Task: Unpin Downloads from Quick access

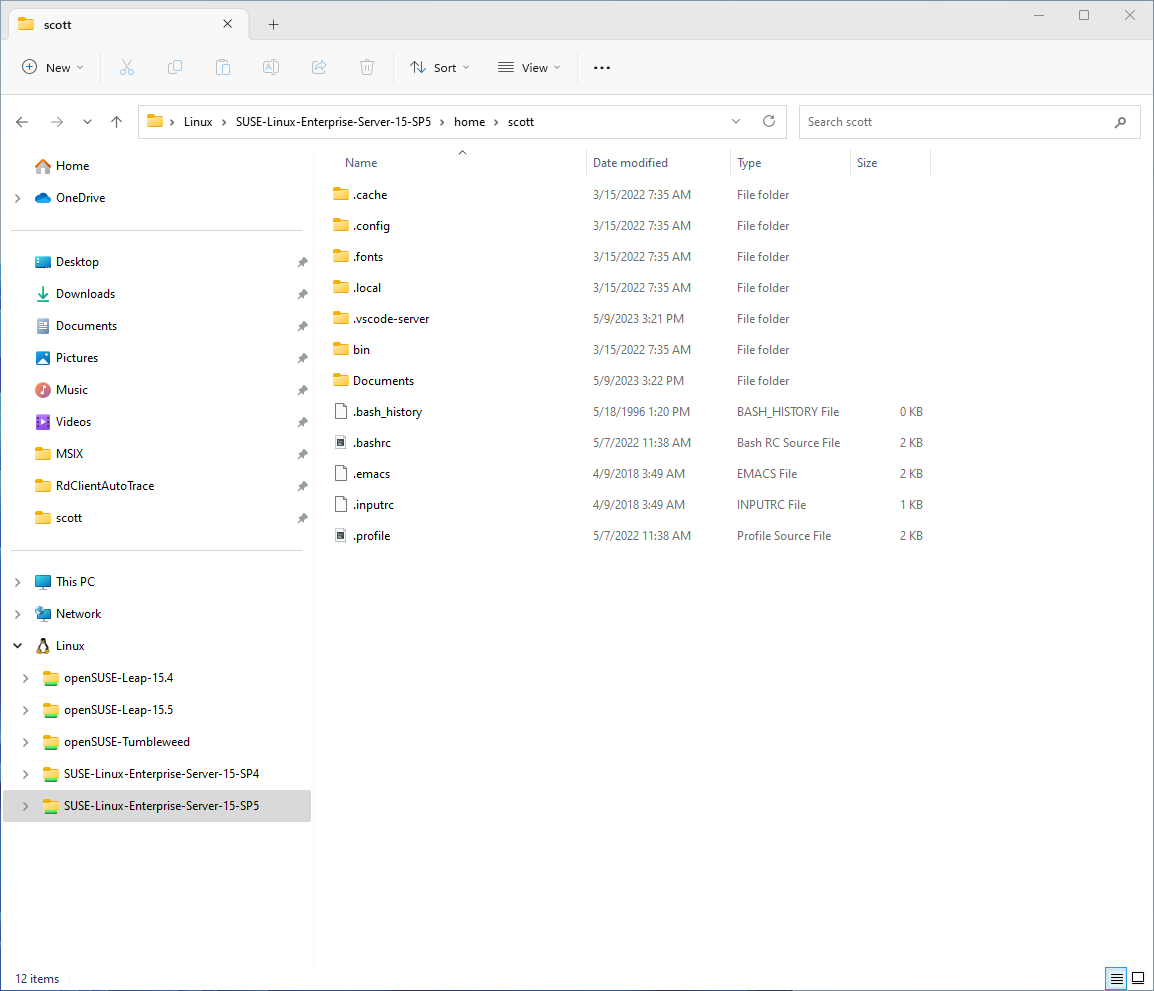Action: (x=302, y=294)
